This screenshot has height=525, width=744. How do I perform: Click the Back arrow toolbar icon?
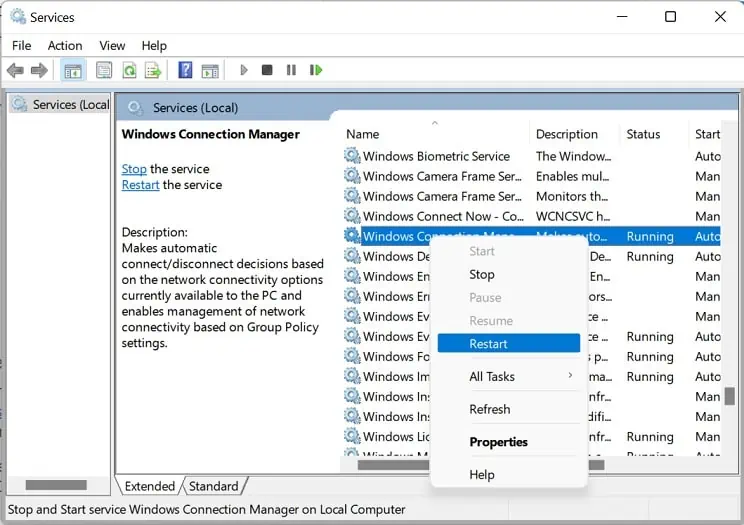(15, 70)
